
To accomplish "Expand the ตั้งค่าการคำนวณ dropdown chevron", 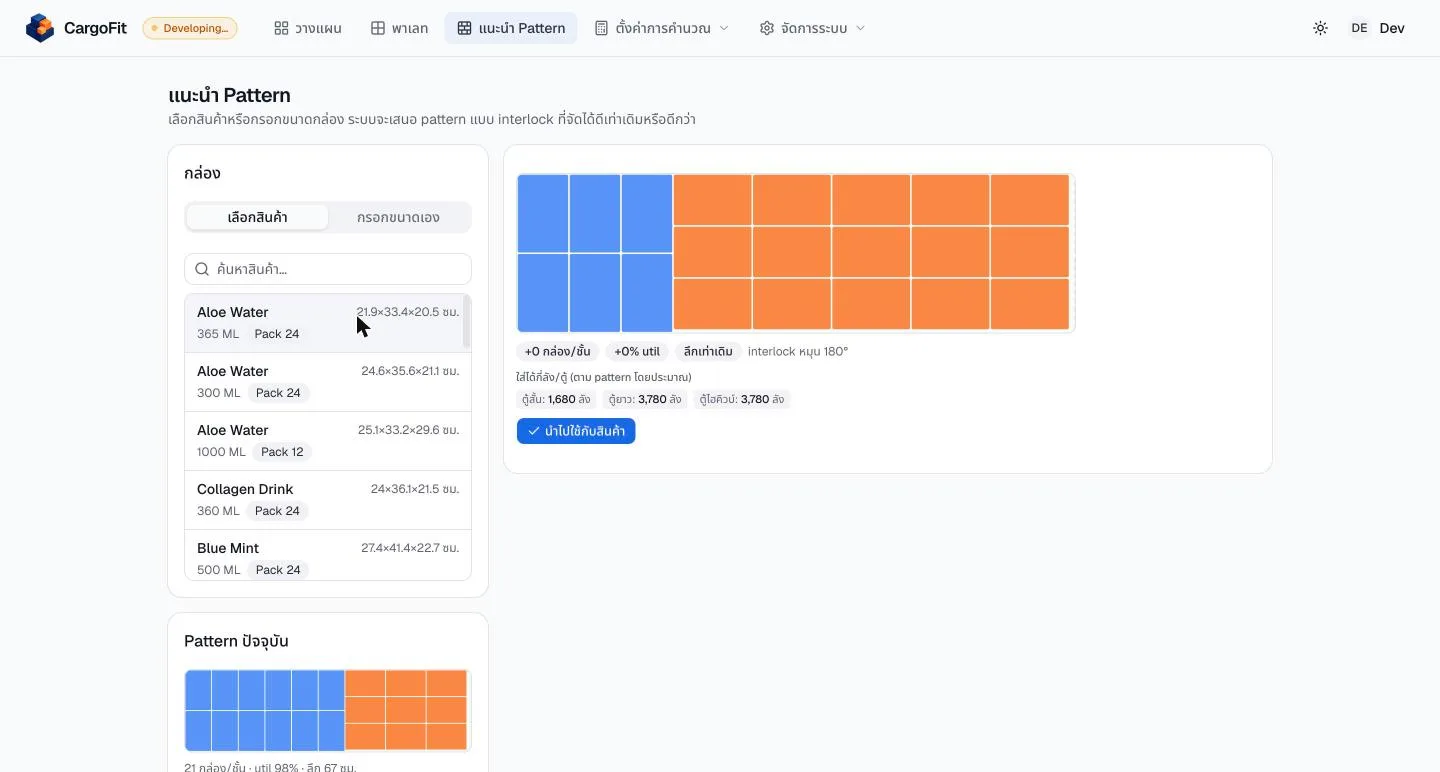I will point(724,28).
